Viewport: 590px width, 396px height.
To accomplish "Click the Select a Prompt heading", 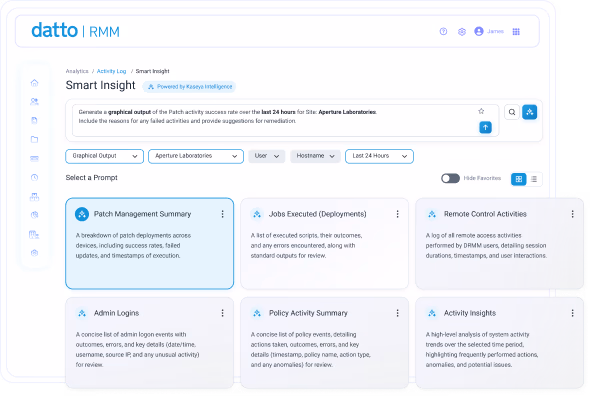I will 91,178.
